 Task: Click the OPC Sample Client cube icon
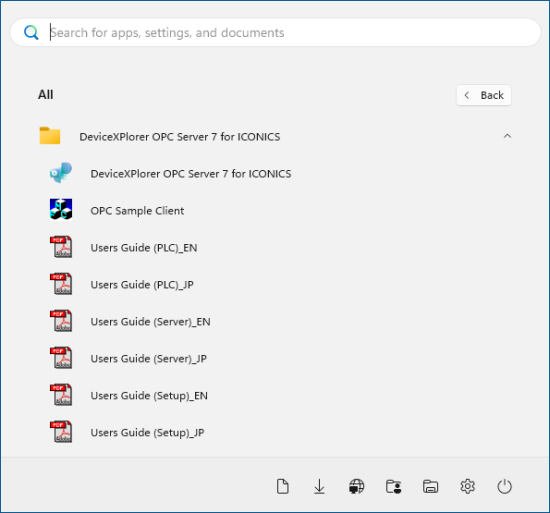click(x=61, y=209)
